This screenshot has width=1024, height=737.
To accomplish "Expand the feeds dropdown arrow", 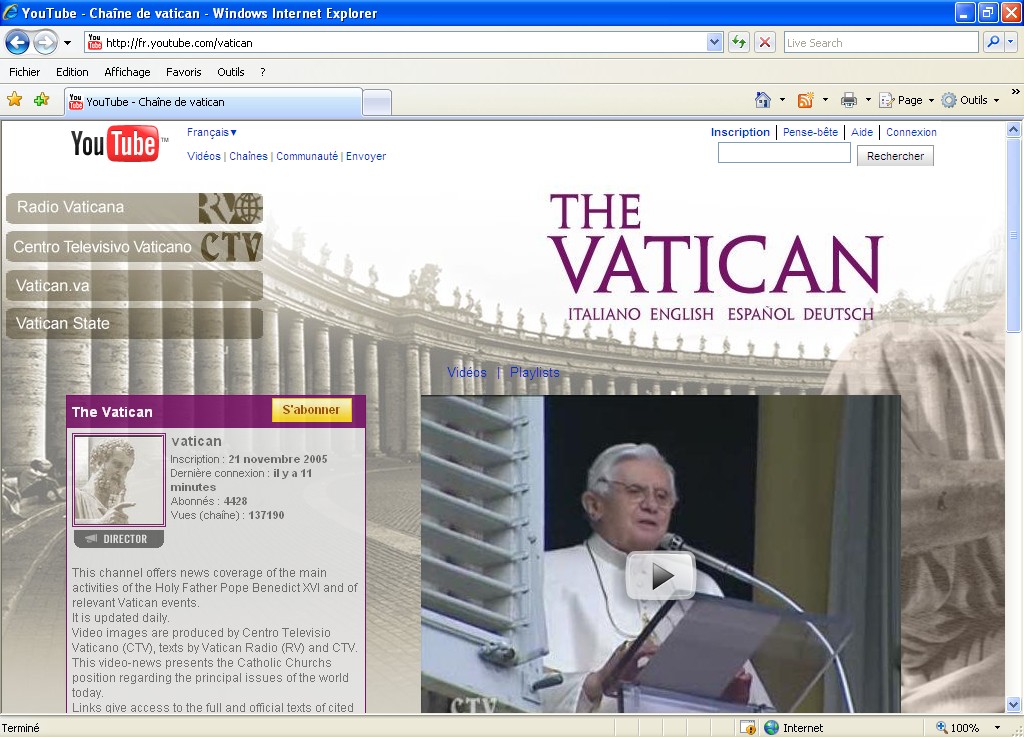I will click(x=825, y=100).
